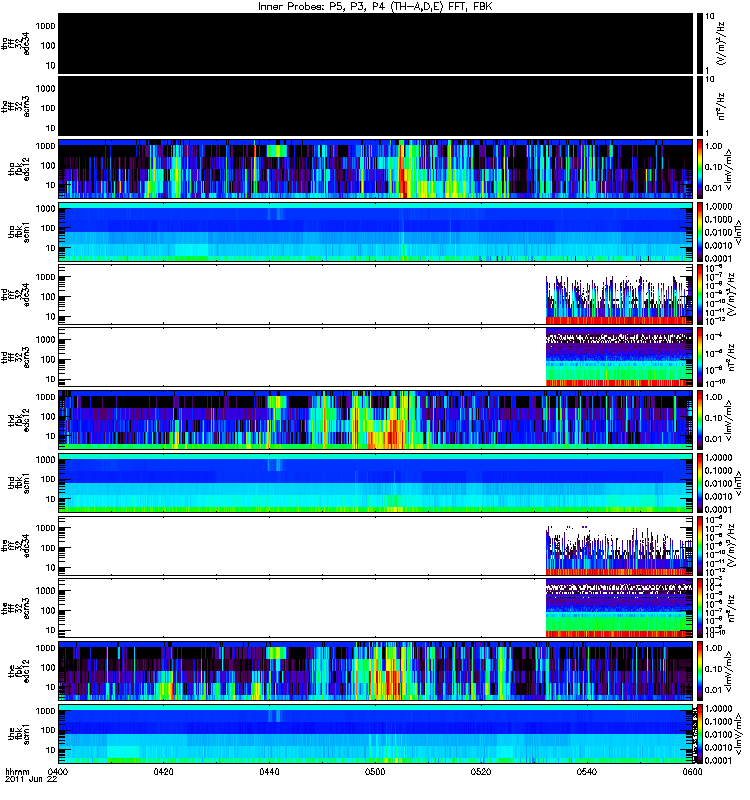This screenshot has height=800, width=750.
Task: Click the tha fbk edc12 color bar
Action: point(700,169)
